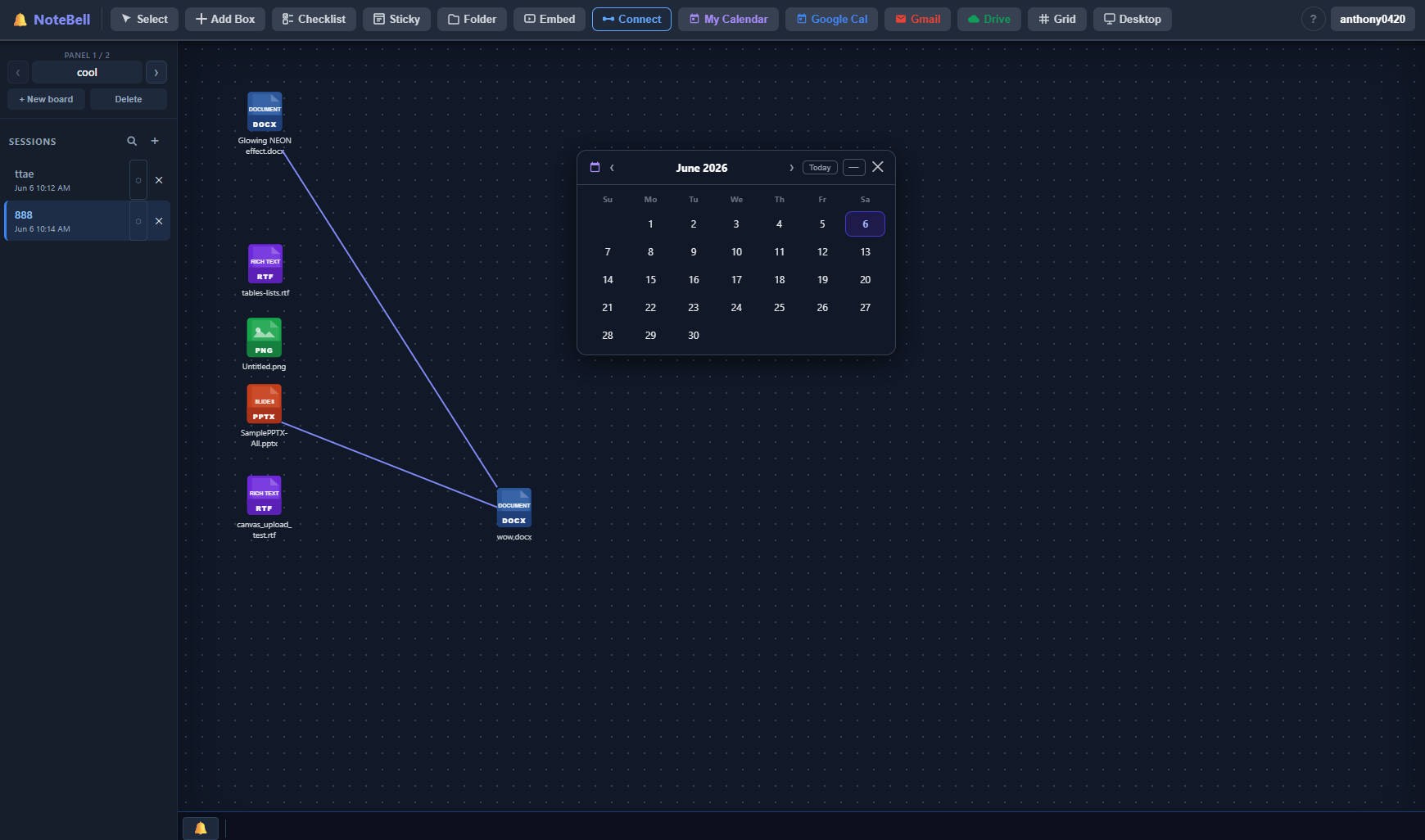Select the '888' session

pos(67,221)
